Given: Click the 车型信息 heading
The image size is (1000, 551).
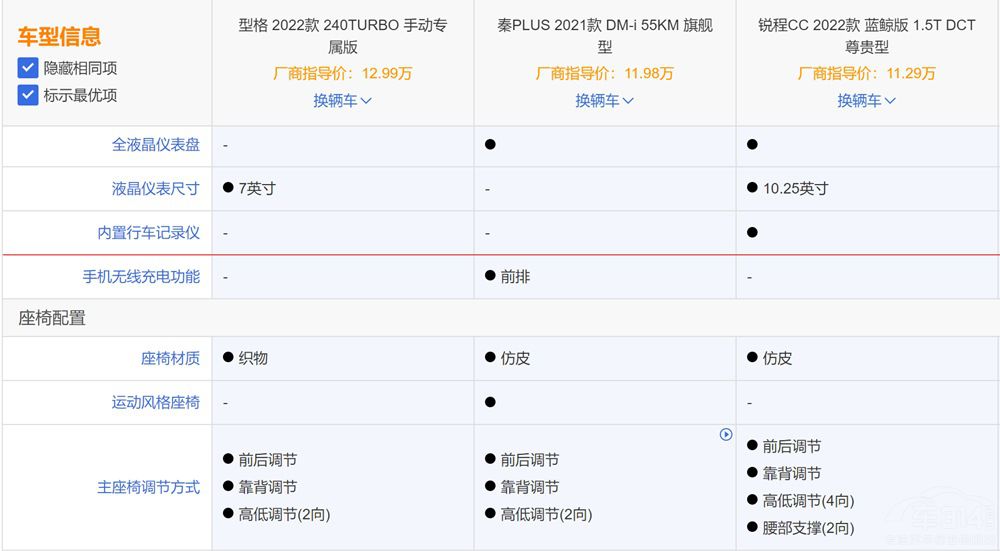Looking at the screenshot, I should [59, 38].
